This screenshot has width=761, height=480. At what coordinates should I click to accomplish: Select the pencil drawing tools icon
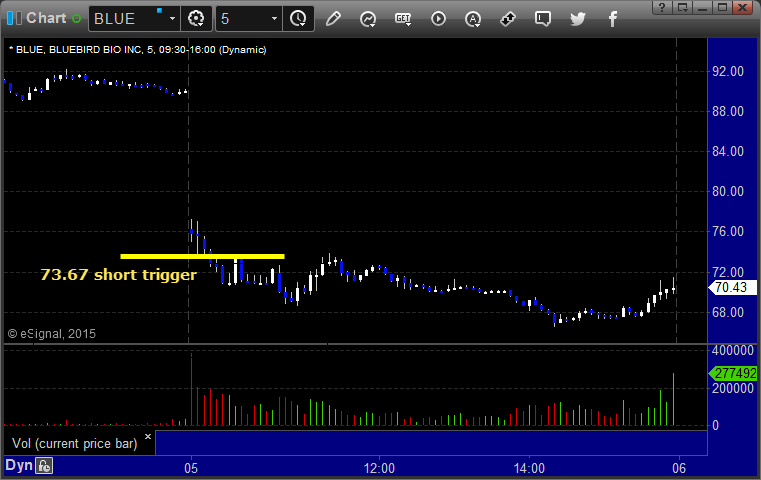[333, 19]
